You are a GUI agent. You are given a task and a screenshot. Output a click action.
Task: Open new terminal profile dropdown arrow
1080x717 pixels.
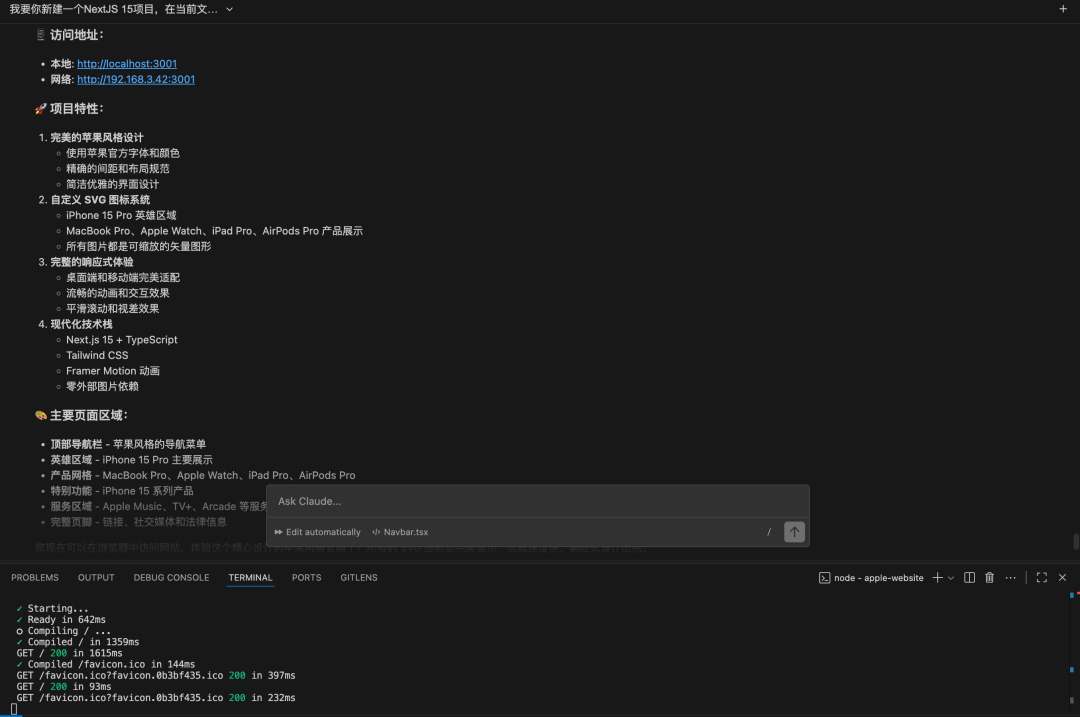(x=951, y=578)
